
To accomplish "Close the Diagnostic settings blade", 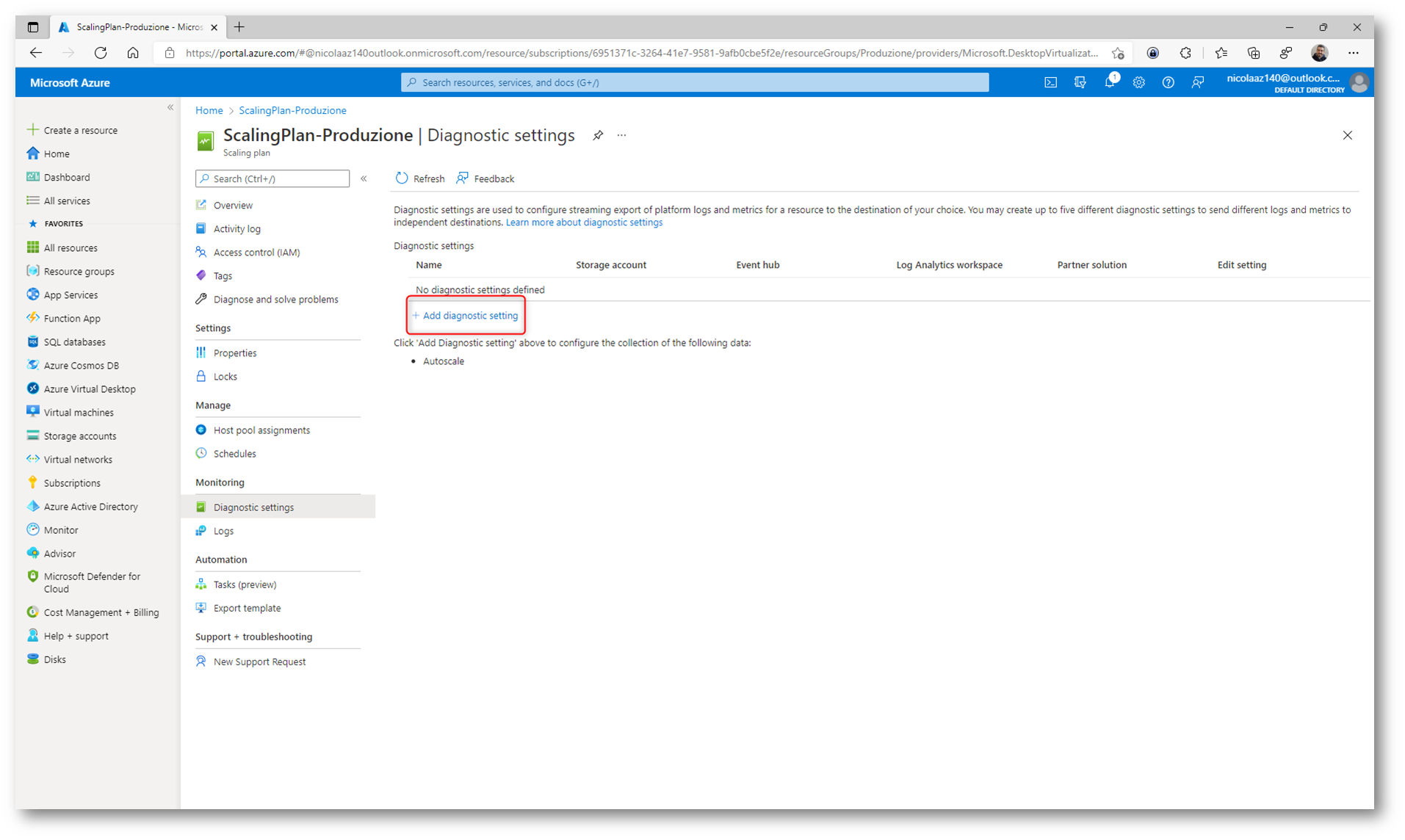I will (x=1347, y=135).
